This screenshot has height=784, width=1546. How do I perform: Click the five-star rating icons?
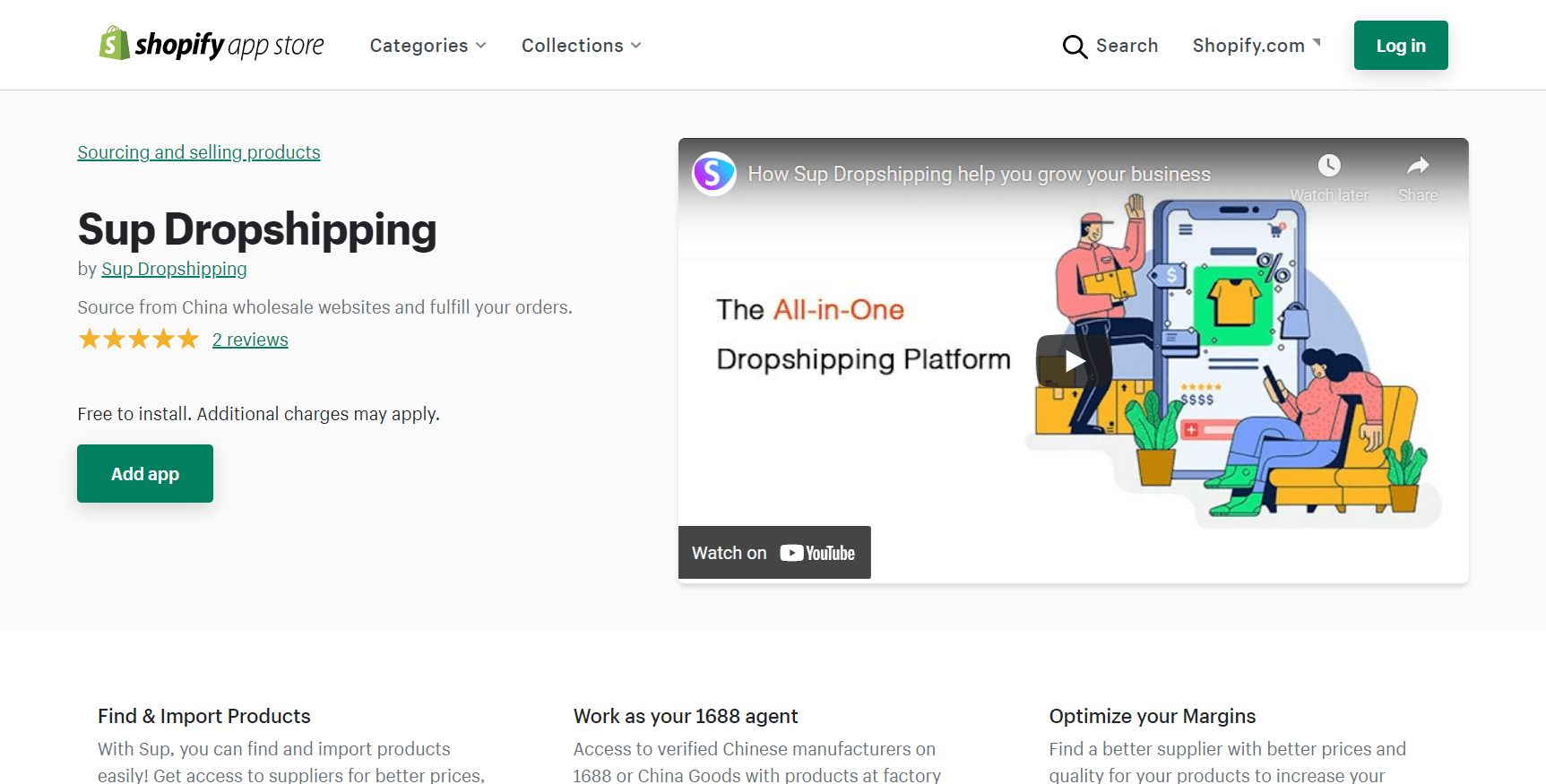click(x=138, y=340)
